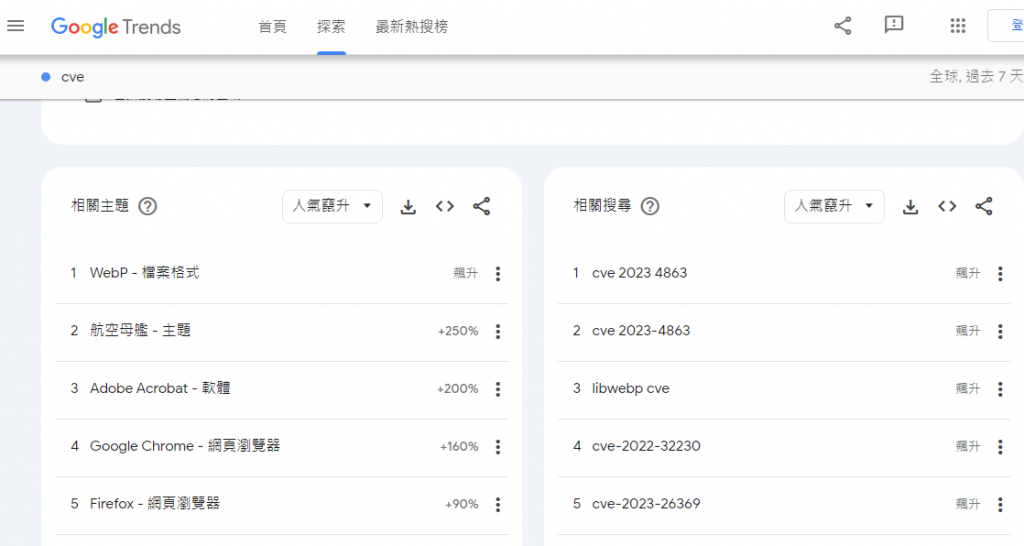Click the +250% value for 航空母艦

click(458, 331)
